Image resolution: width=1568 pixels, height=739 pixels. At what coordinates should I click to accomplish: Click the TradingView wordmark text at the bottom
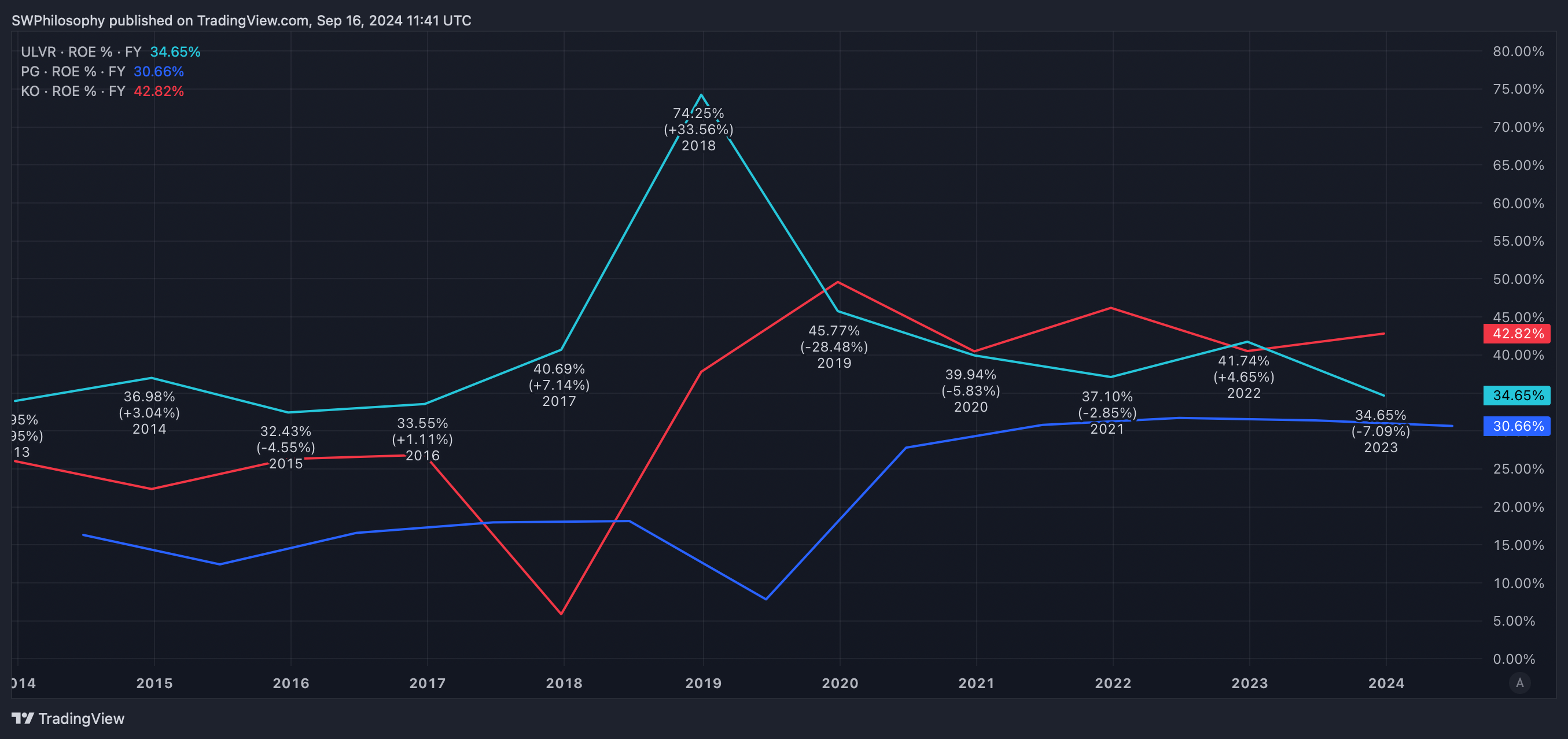[82, 718]
